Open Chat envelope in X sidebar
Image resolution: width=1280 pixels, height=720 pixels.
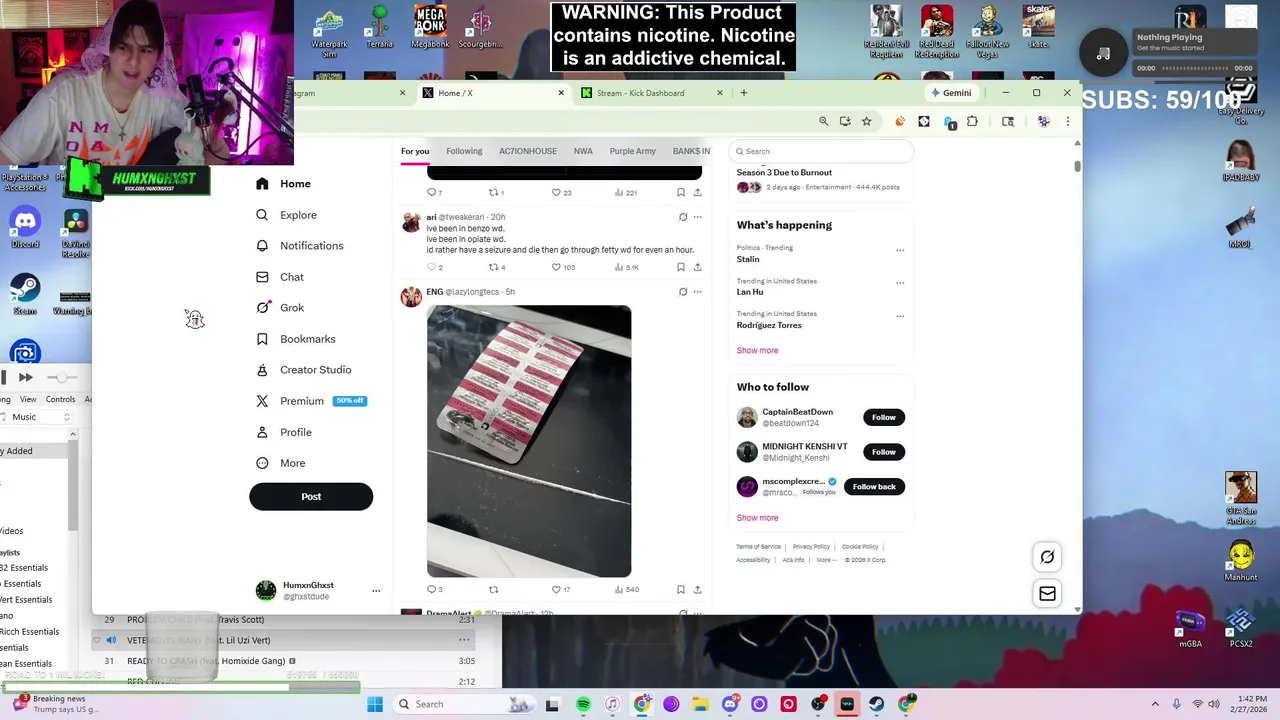(x=262, y=277)
